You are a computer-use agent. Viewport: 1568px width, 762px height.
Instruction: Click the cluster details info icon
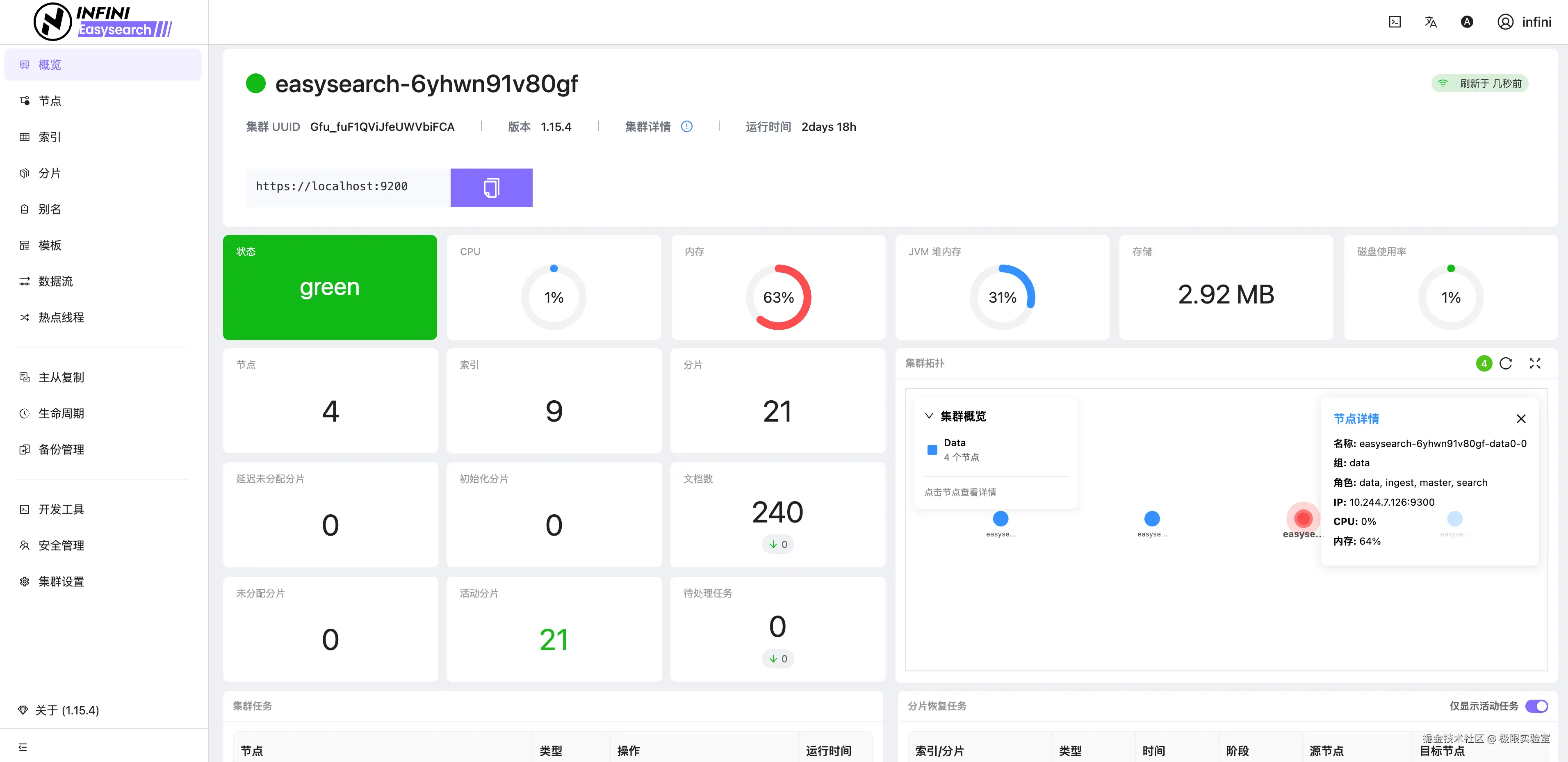tap(686, 127)
